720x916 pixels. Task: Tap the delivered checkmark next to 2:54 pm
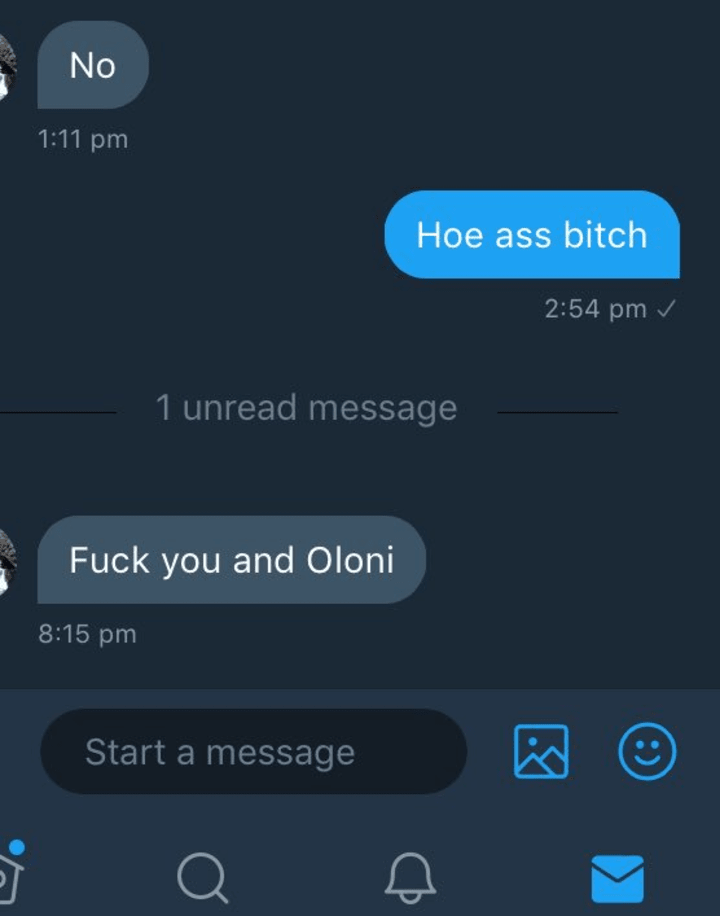[x=666, y=308]
